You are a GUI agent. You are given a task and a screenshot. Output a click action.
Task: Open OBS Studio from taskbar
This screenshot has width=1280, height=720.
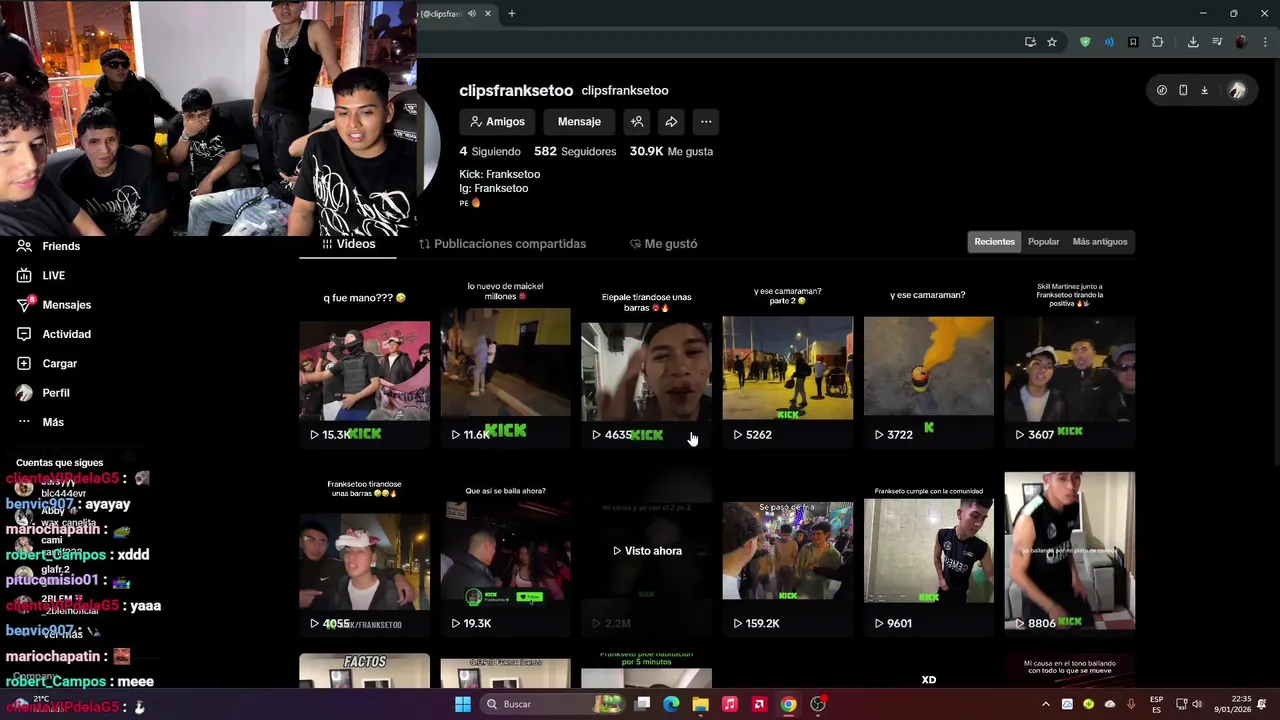pyautogui.click(x=818, y=704)
